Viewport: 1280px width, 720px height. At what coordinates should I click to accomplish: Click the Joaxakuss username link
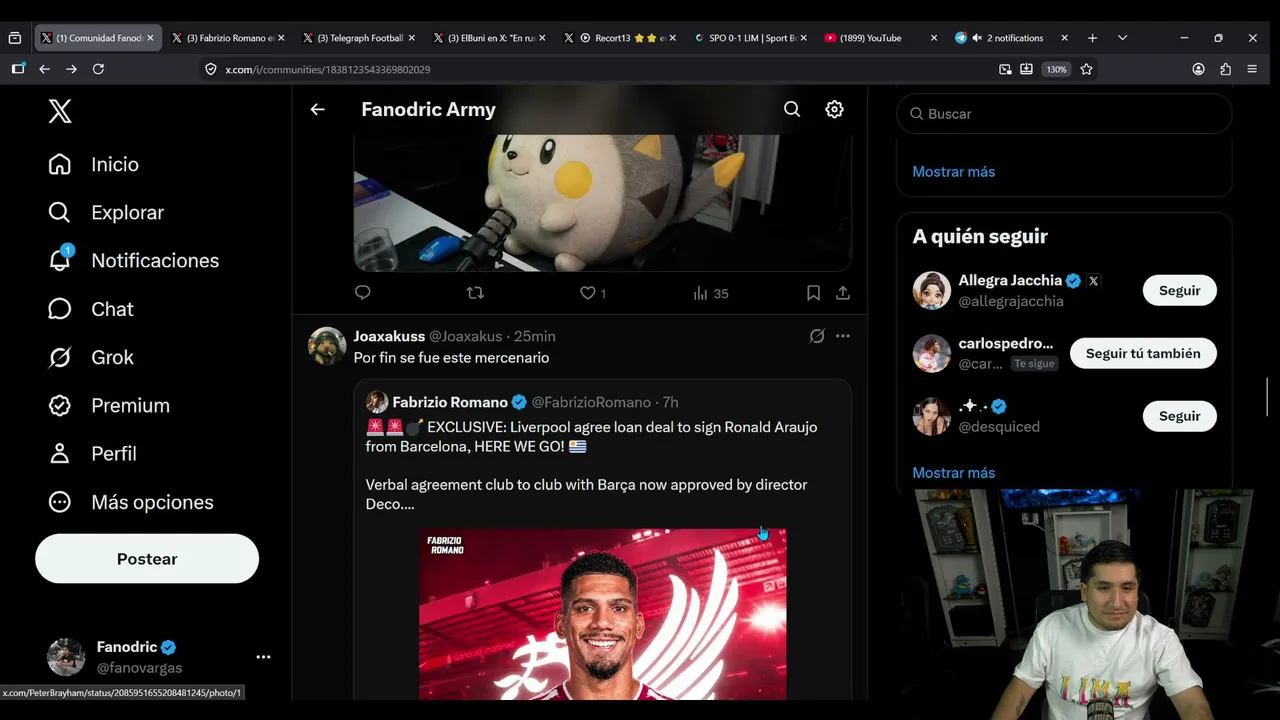tap(389, 337)
